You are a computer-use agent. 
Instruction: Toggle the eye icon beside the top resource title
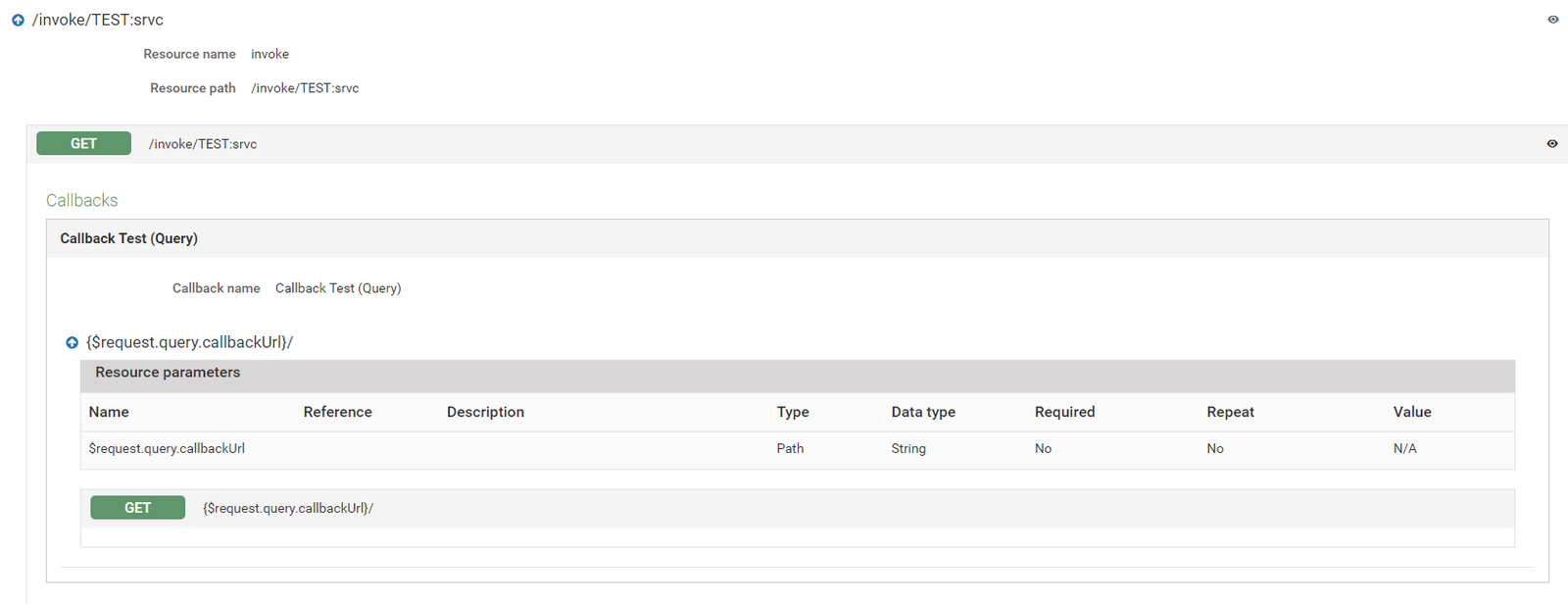(1553, 20)
